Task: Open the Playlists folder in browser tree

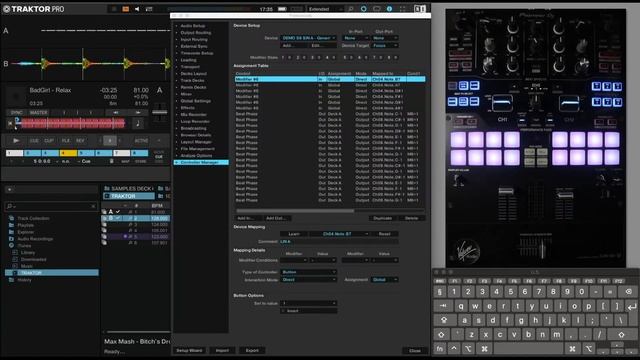Action: (25, 225)
